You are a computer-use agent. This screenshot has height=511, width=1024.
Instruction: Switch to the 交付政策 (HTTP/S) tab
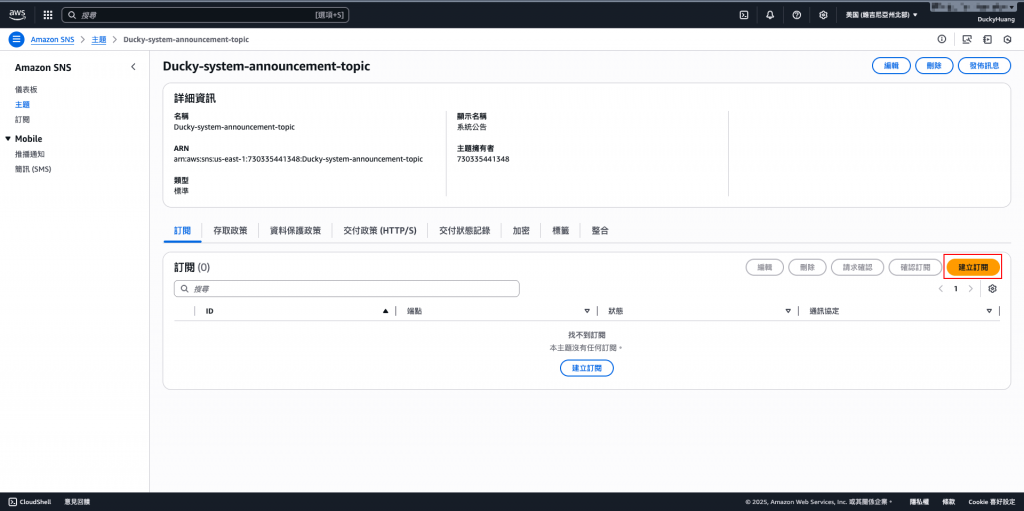(x=379, y=231)
